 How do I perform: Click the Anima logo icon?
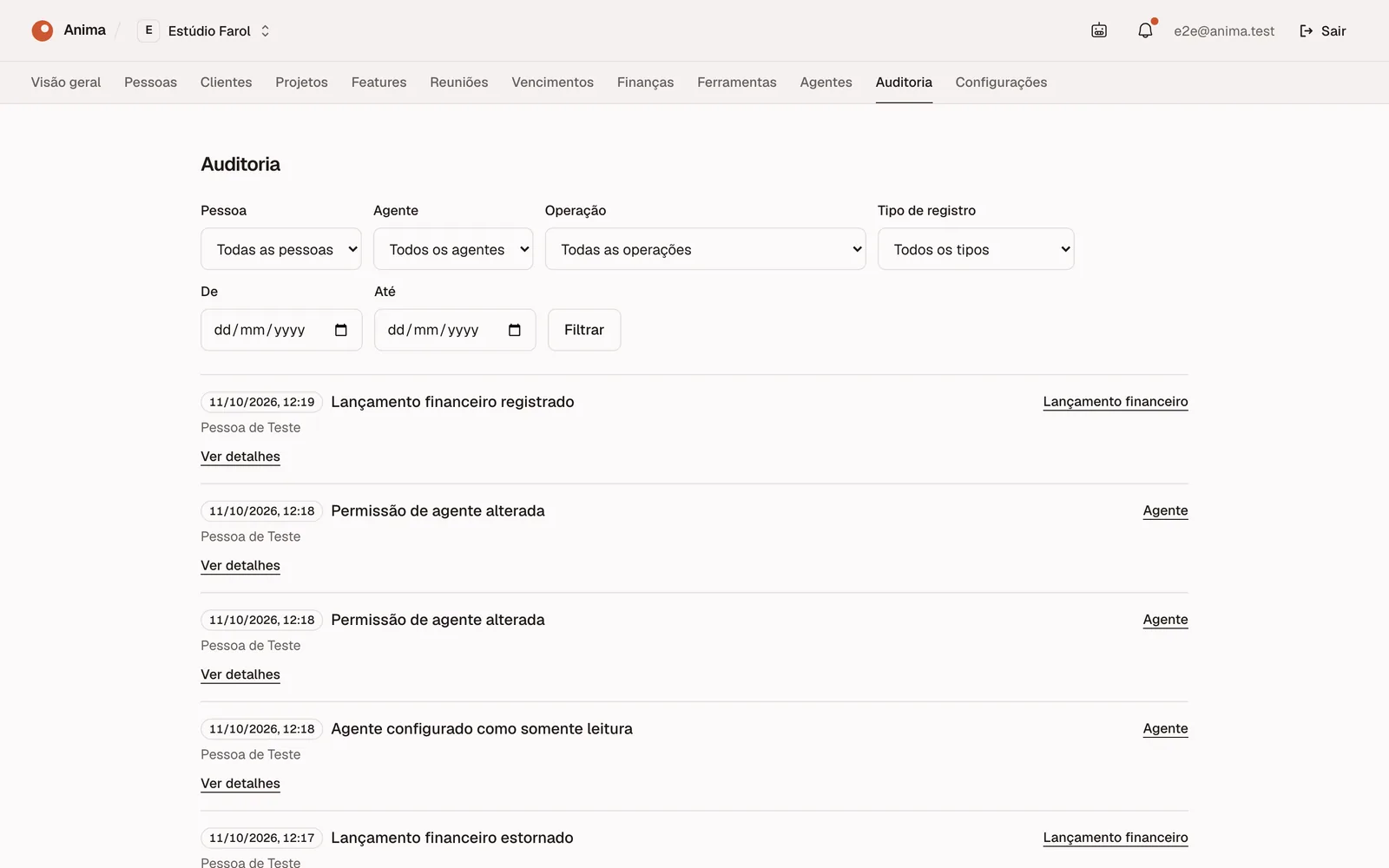pyautogui.click(x=43, y=30)
